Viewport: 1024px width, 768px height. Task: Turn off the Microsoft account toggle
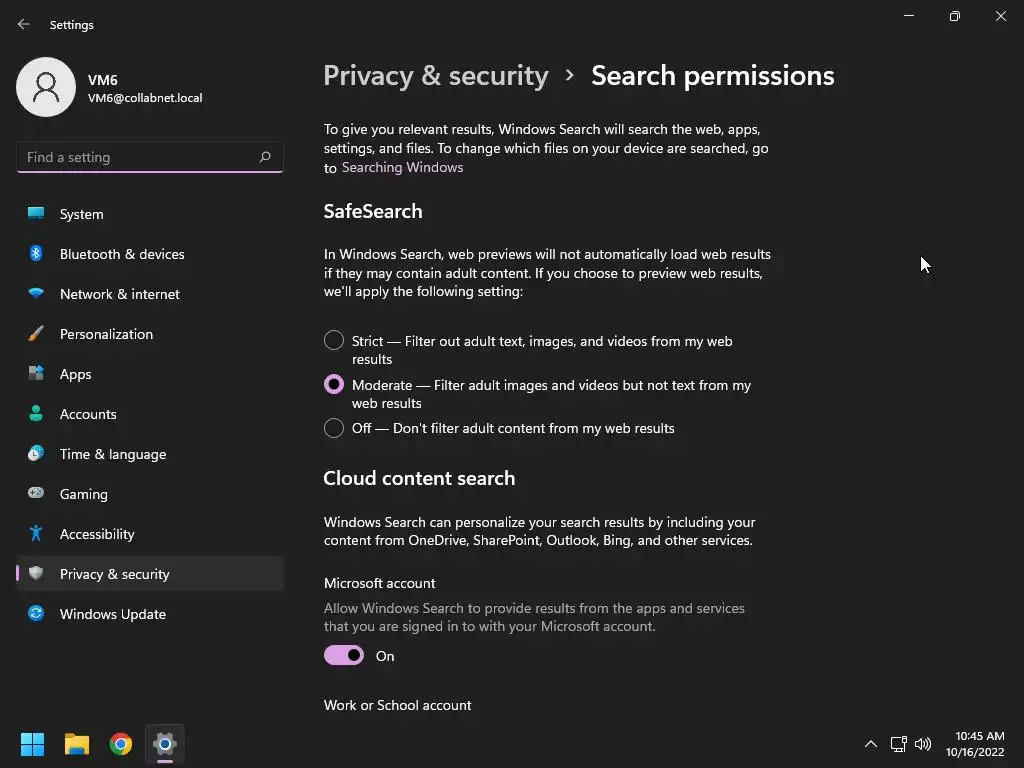click(344, 656)
